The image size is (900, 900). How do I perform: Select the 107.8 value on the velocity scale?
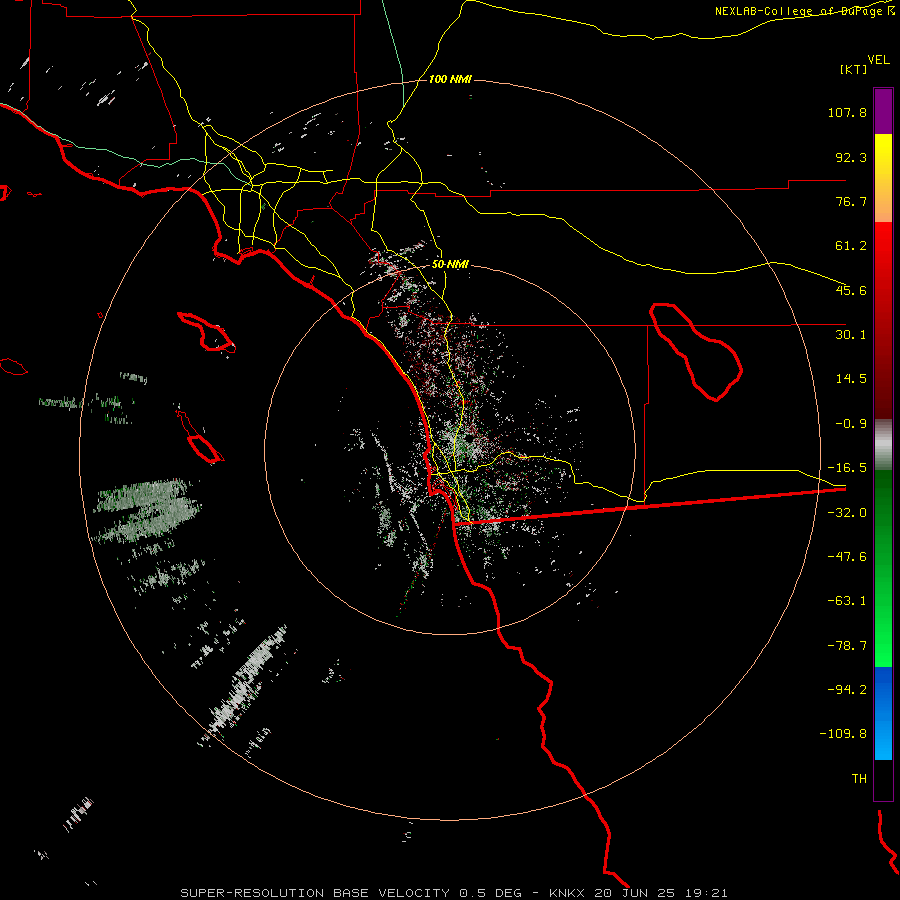[847, 112]
